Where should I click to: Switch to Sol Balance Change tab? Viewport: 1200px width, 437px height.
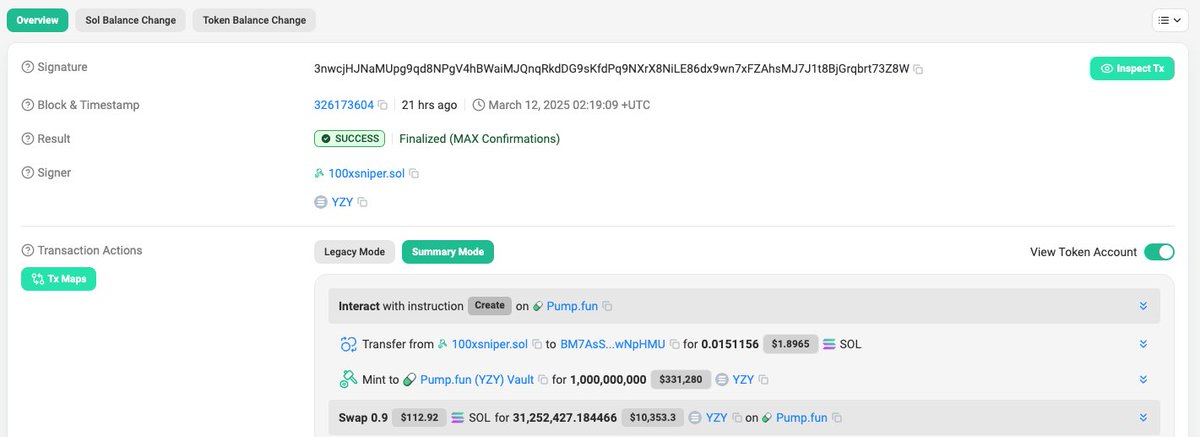coord(130,20)
